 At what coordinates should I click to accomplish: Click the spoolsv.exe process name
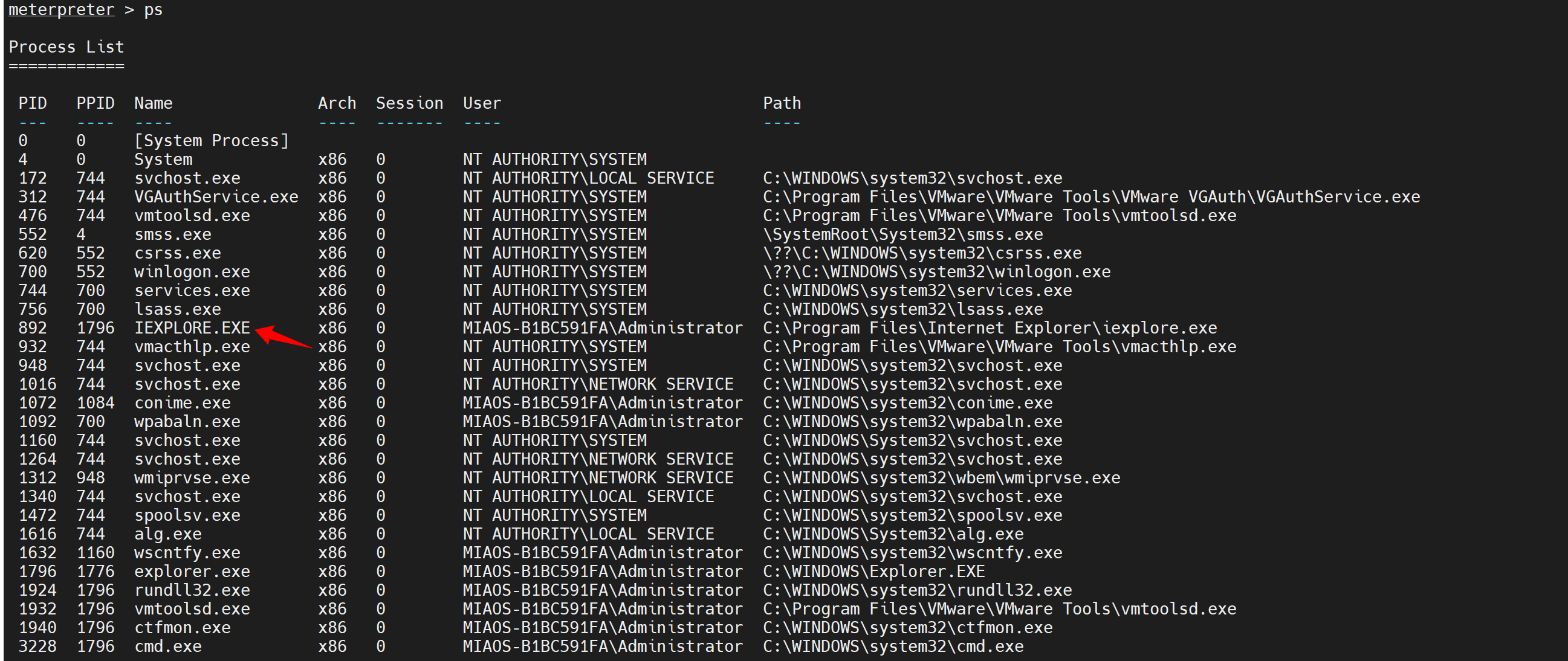coord(187,515)
